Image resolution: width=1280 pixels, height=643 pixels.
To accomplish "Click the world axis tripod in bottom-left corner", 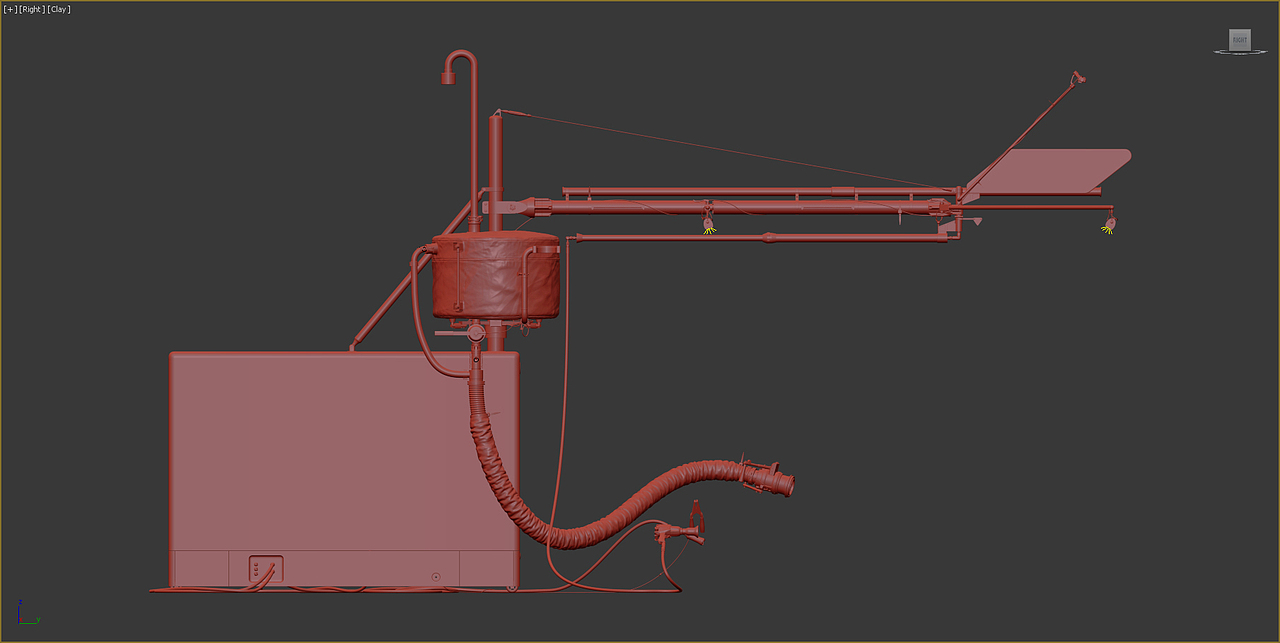I will 20,620.
